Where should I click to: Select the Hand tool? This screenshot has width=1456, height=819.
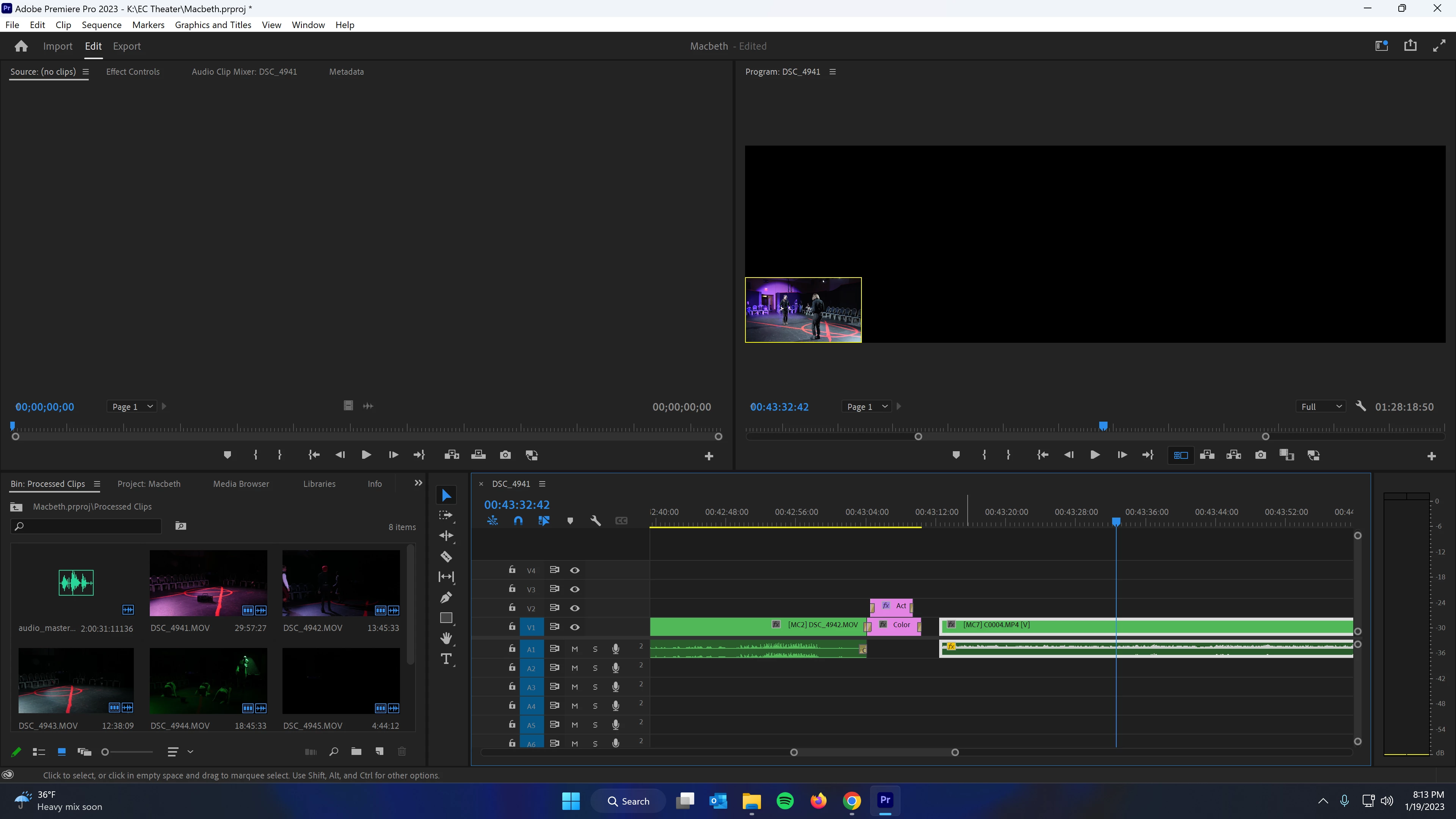point(446,638)
